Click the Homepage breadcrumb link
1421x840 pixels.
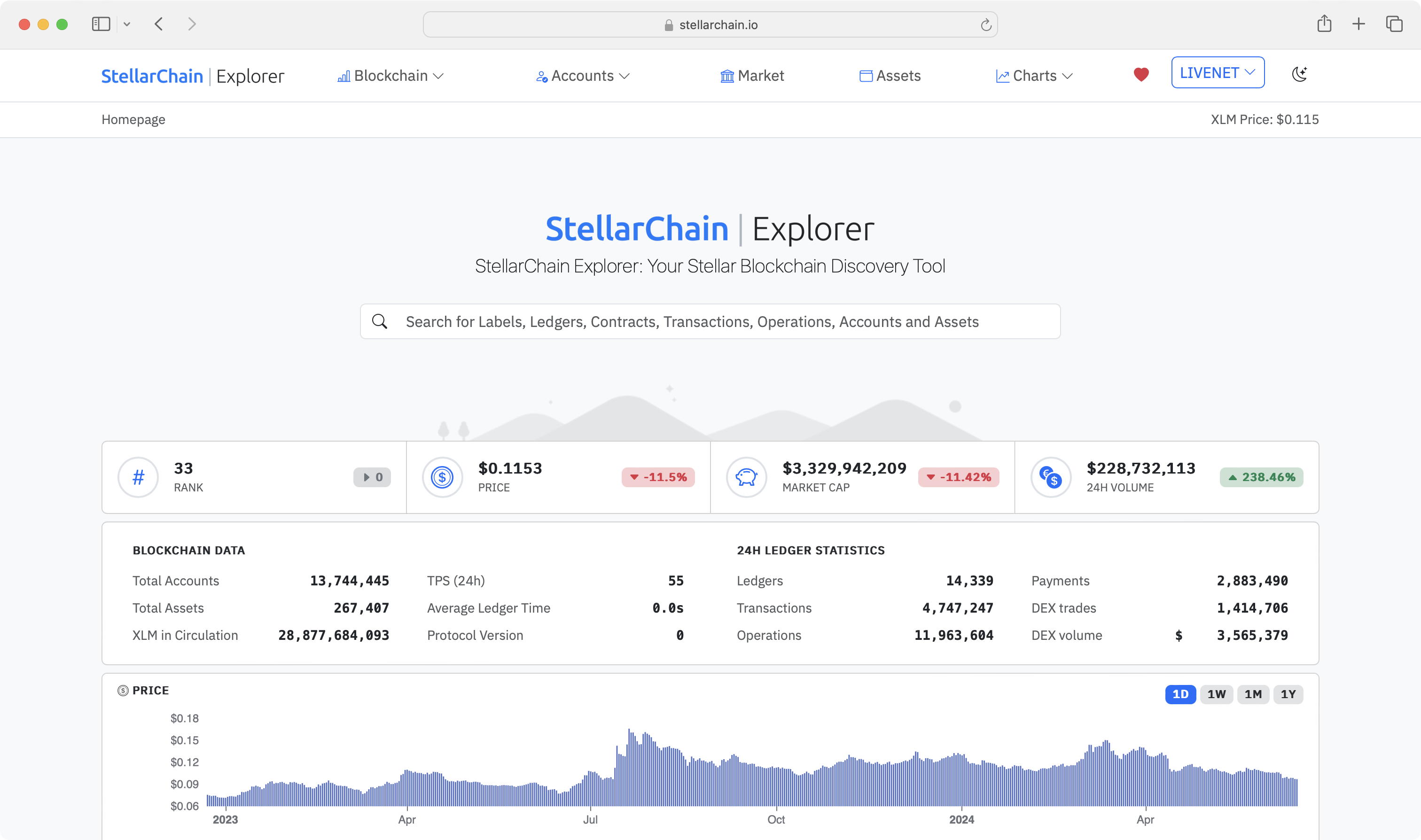point(133,119)
